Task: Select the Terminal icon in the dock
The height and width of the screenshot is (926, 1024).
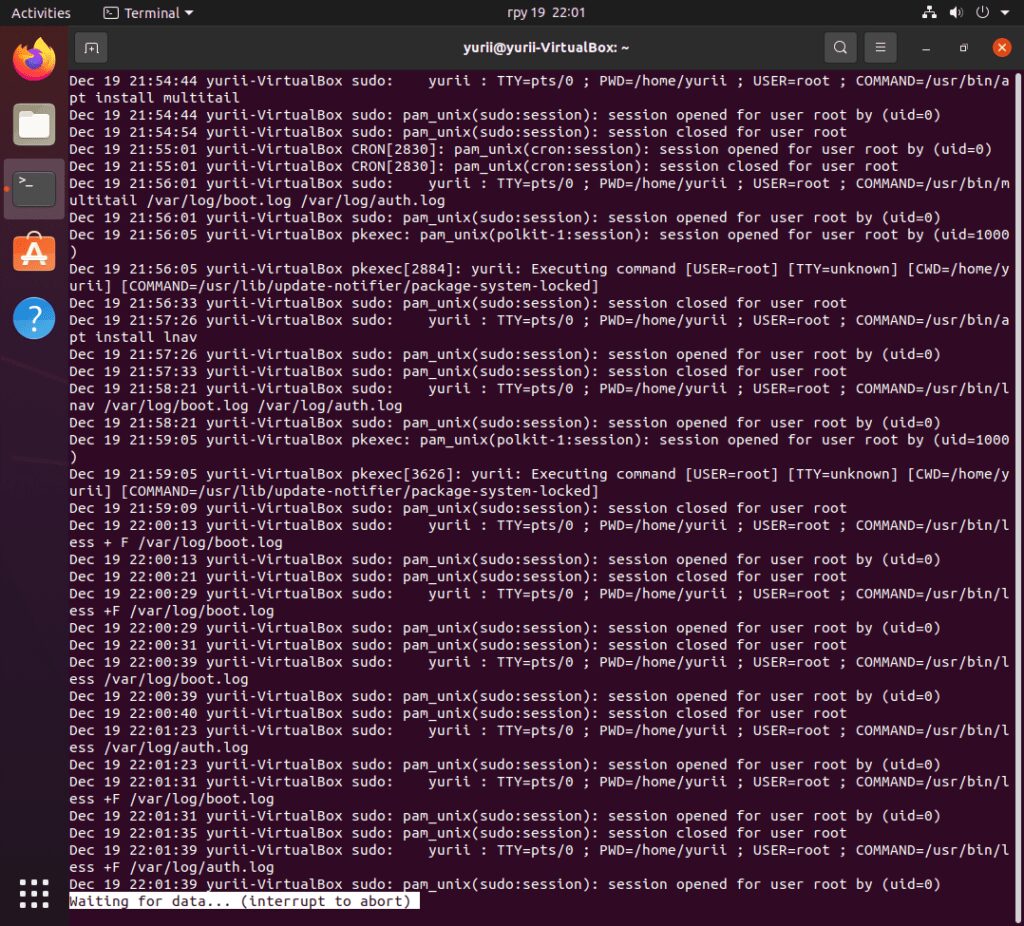Action: point(34,188)
